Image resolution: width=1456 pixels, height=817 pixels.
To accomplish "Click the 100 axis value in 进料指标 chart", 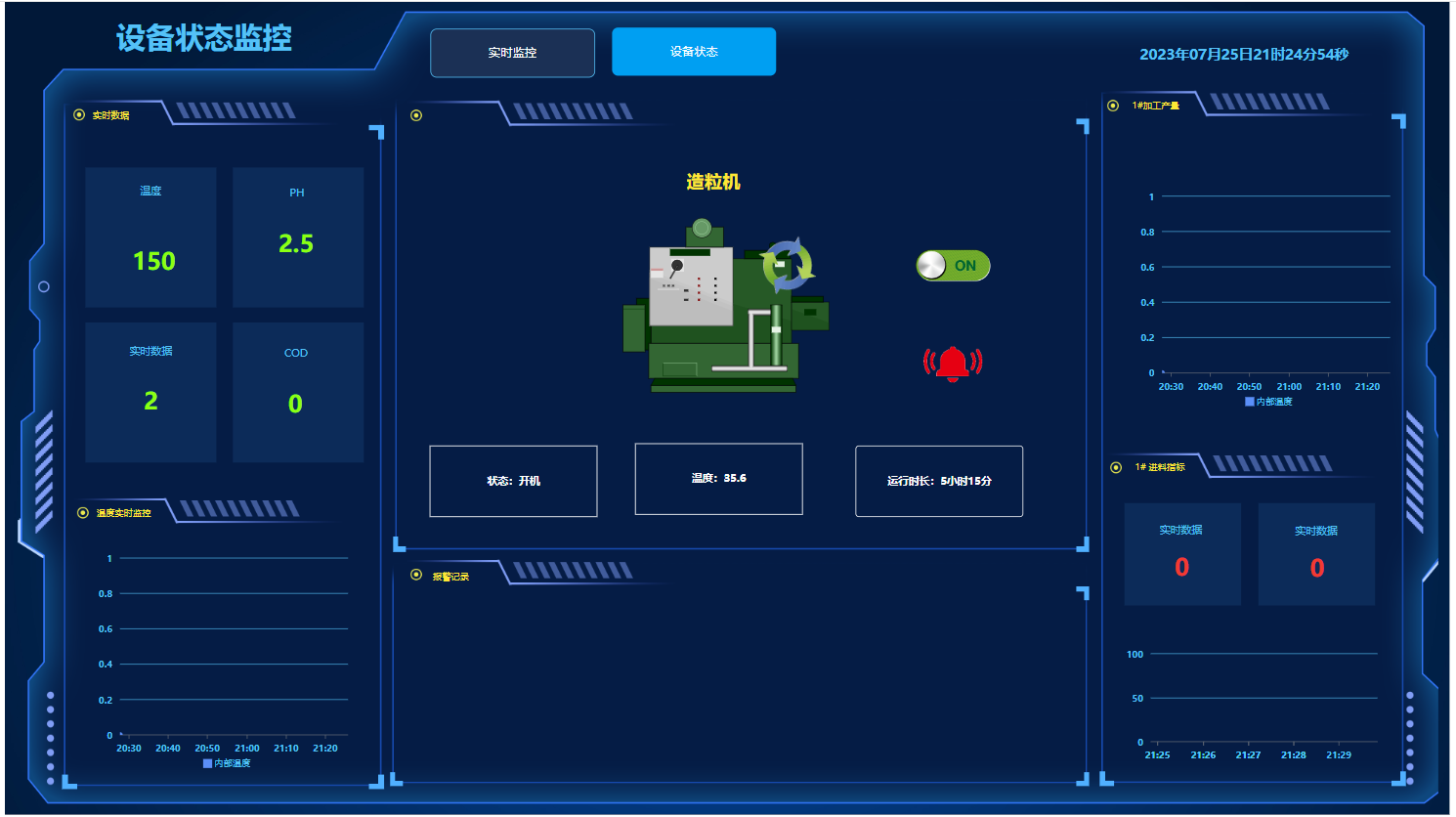I will click(x=1135, y=654).
